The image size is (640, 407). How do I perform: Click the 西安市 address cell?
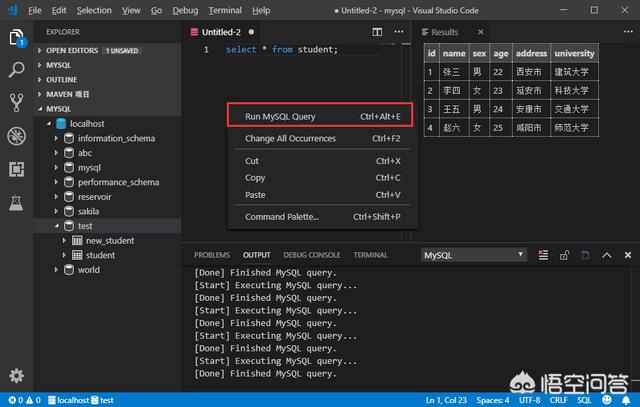[531, 72]
